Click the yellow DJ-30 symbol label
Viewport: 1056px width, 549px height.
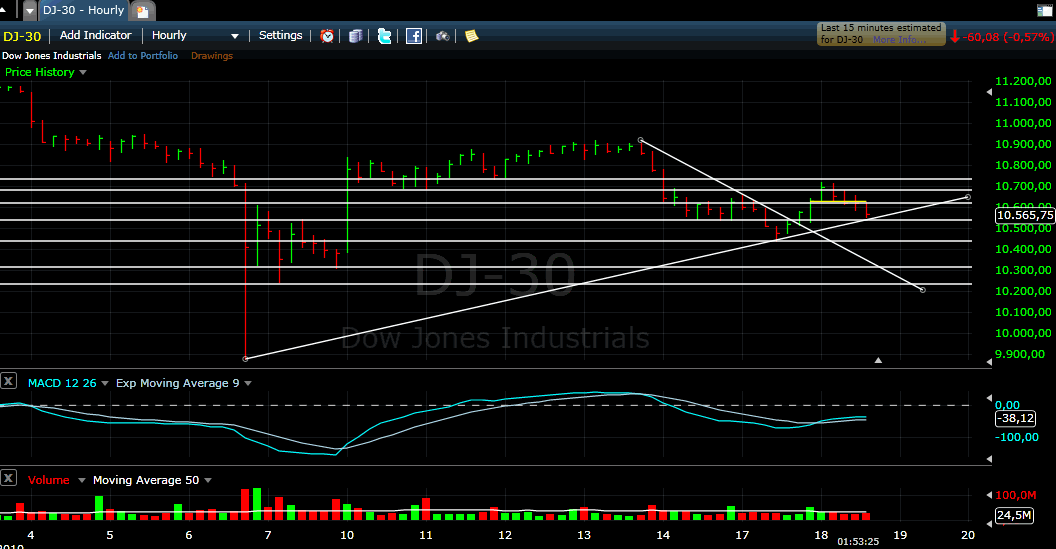(x=22, y=36)
